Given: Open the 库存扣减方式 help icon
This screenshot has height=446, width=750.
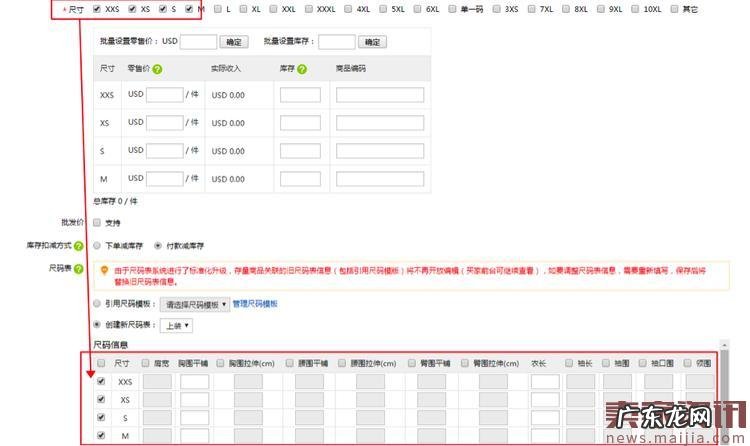Looking at the screenshot, I should tap(78, 246).
